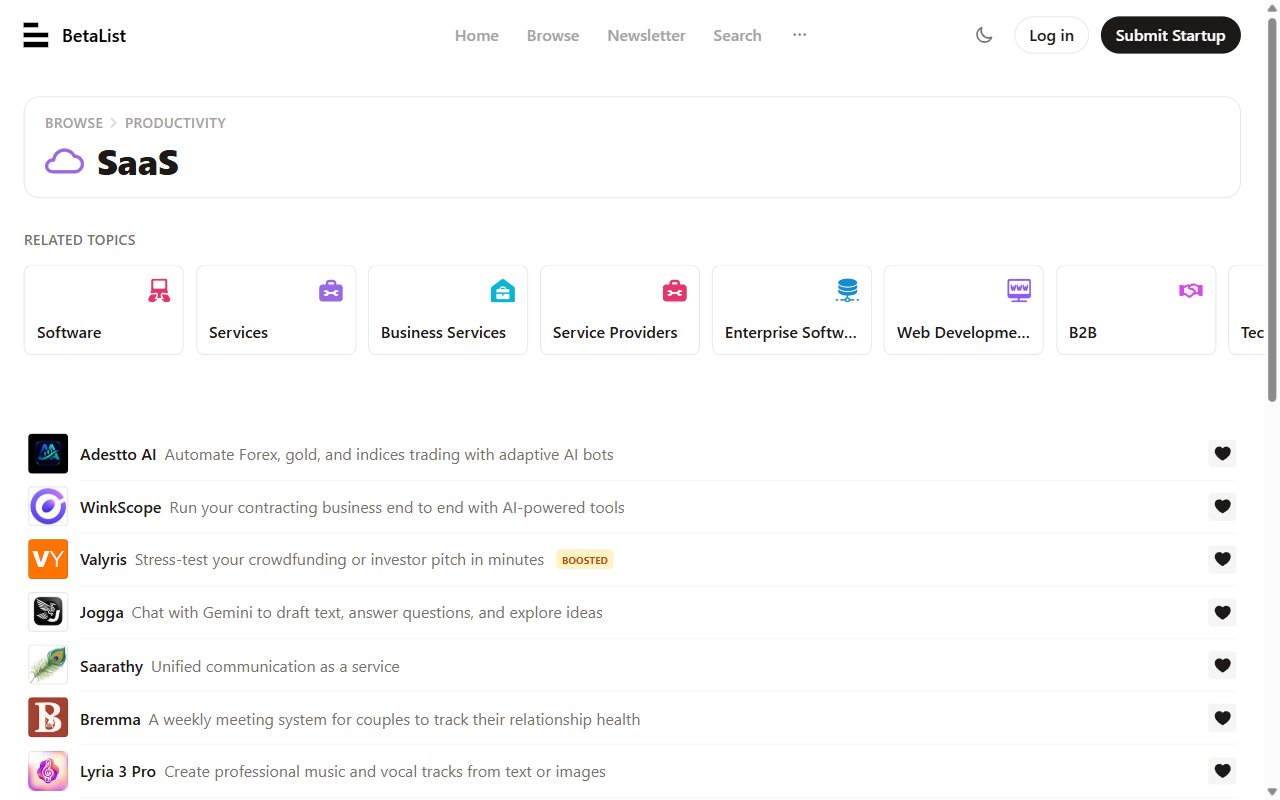Screen dimensions: 1280x800
Task: Click the Web Development www monitor icon
Action: pos(1019,291)
